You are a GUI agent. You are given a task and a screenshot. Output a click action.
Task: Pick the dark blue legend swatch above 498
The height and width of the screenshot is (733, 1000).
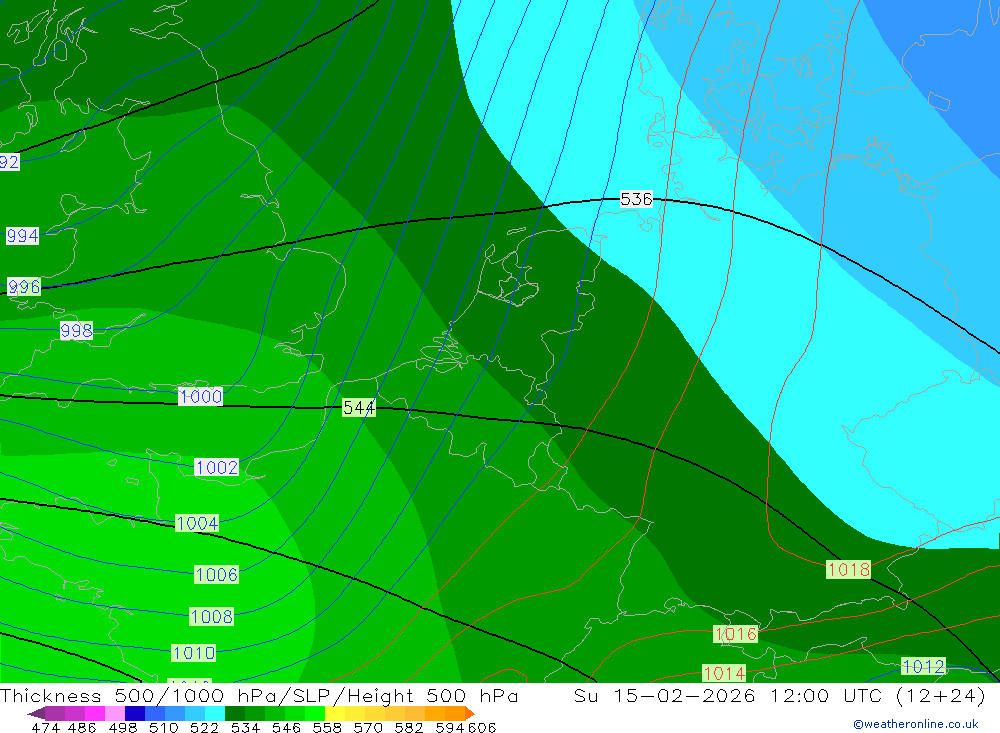135,713
